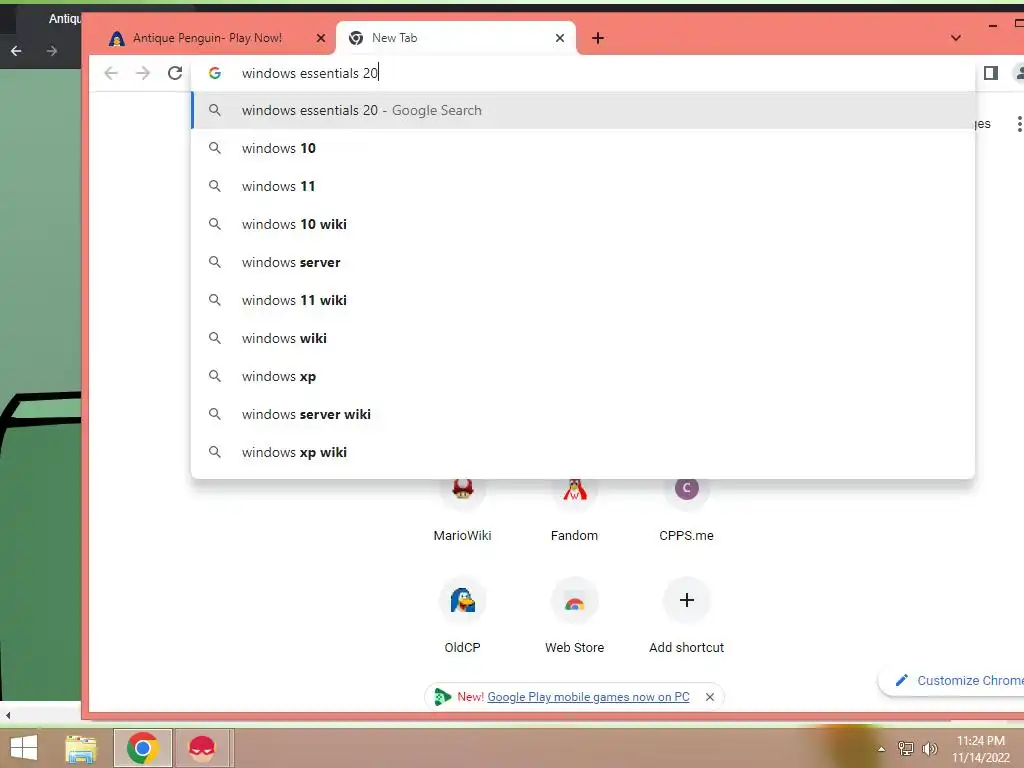Click the red penguin app taskbar icon
The height and width of the screenshot is (768, 1024).
click(x=202, y=748)
